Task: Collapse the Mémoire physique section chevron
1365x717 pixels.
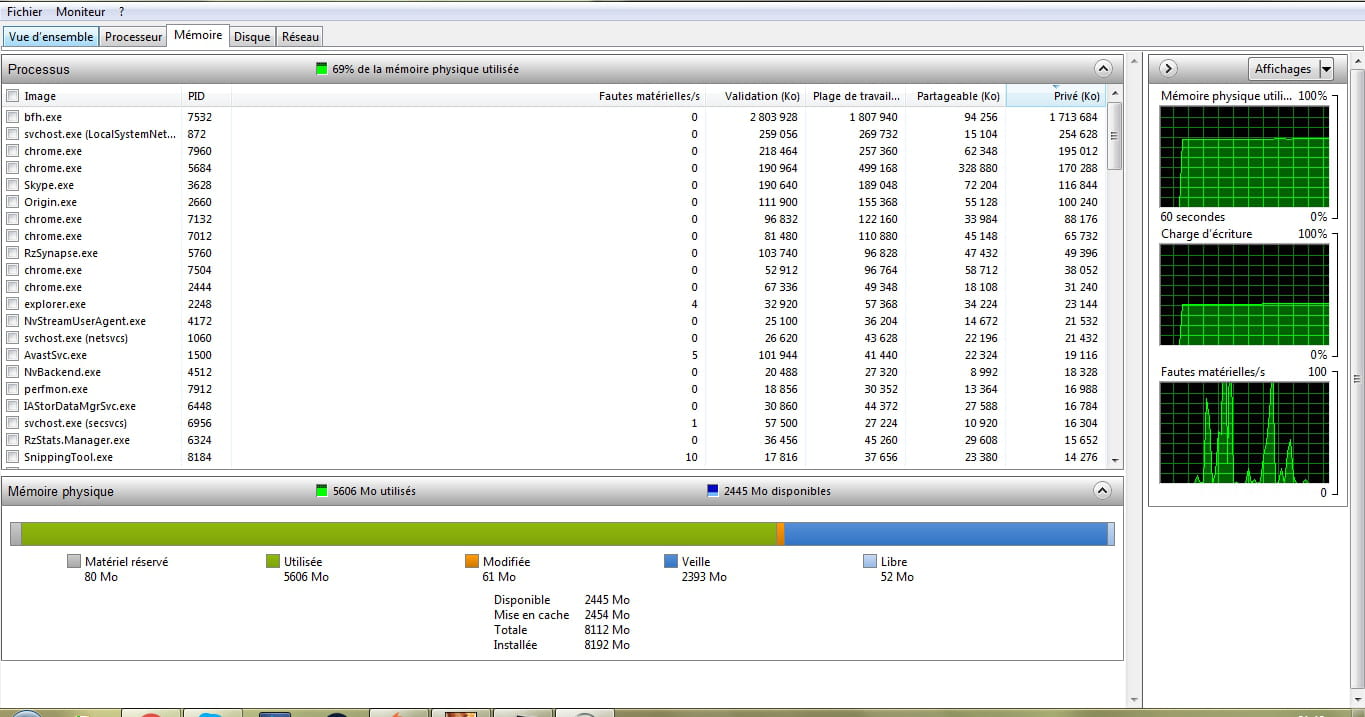Action: click(x=1103, y=491)
